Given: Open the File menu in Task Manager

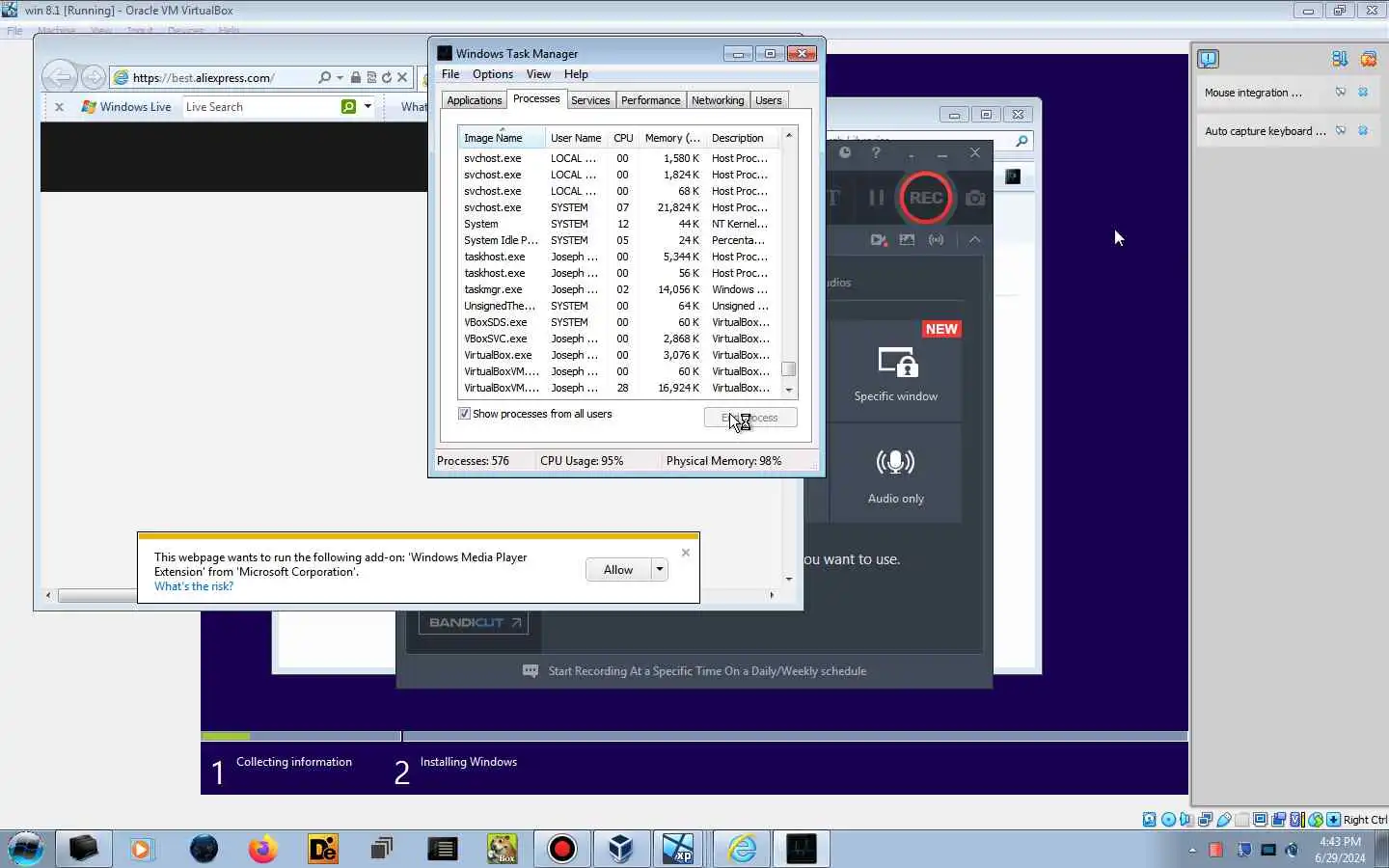Looking at the screenshot, I should click(450, 74).
